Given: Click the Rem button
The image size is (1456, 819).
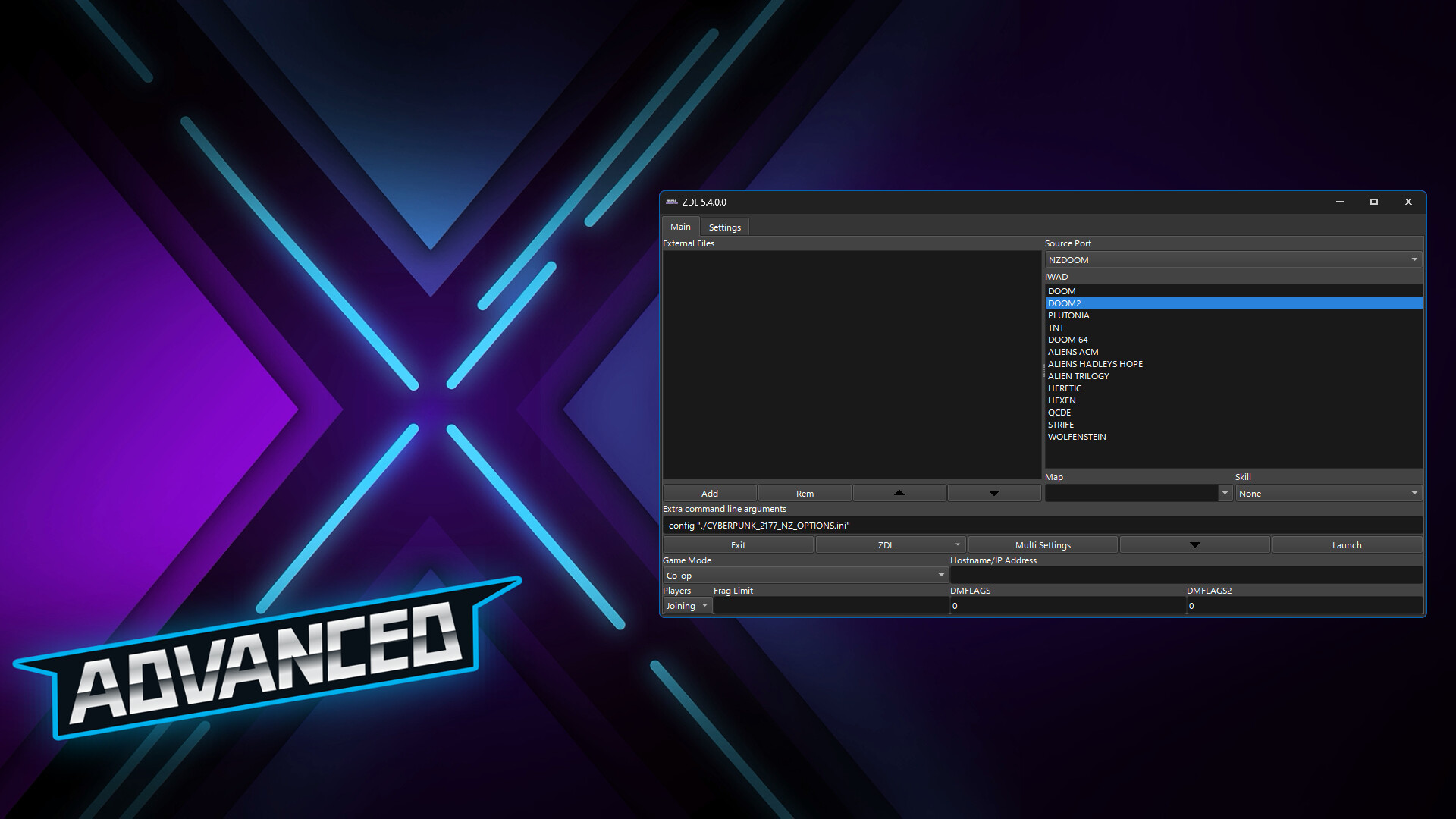Looking at the screenshot, I should tap(804, 493).
